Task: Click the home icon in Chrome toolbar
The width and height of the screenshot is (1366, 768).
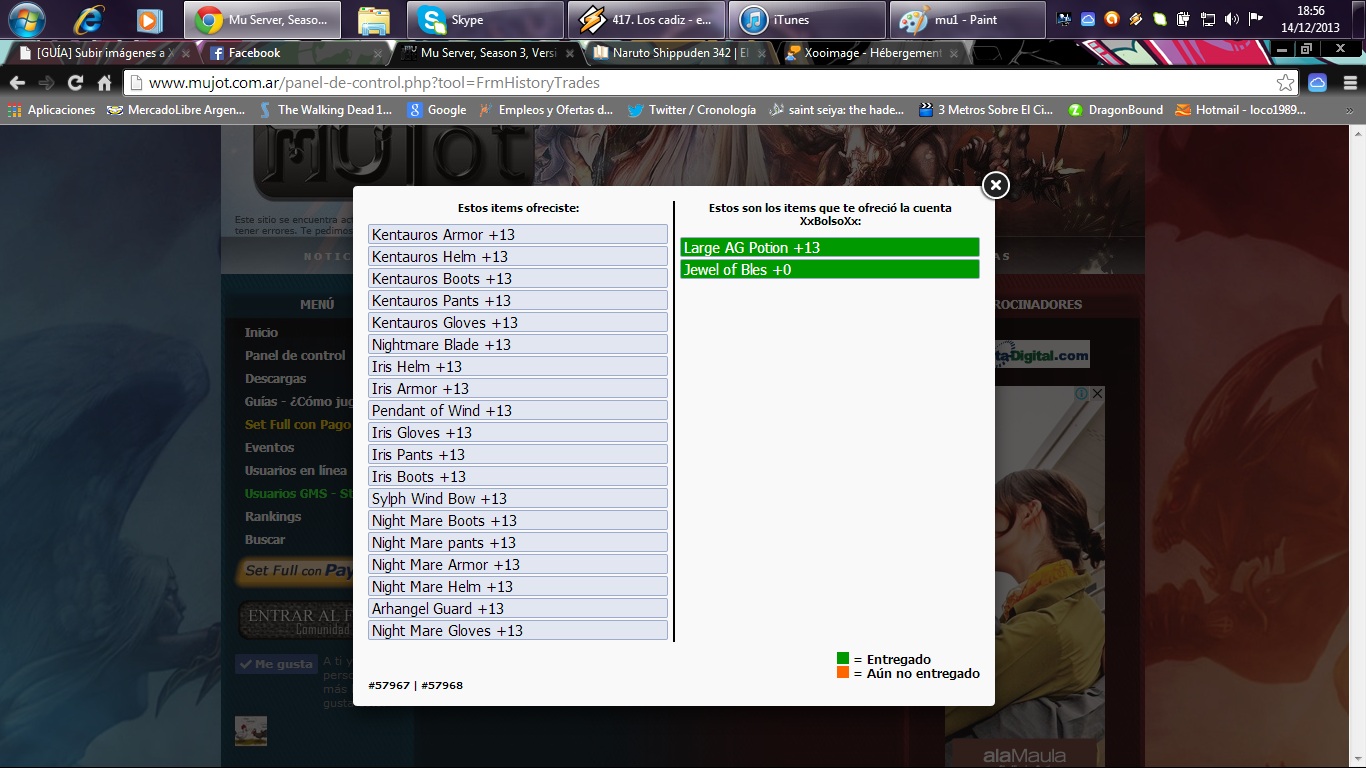Action: [x=104, y=83]
